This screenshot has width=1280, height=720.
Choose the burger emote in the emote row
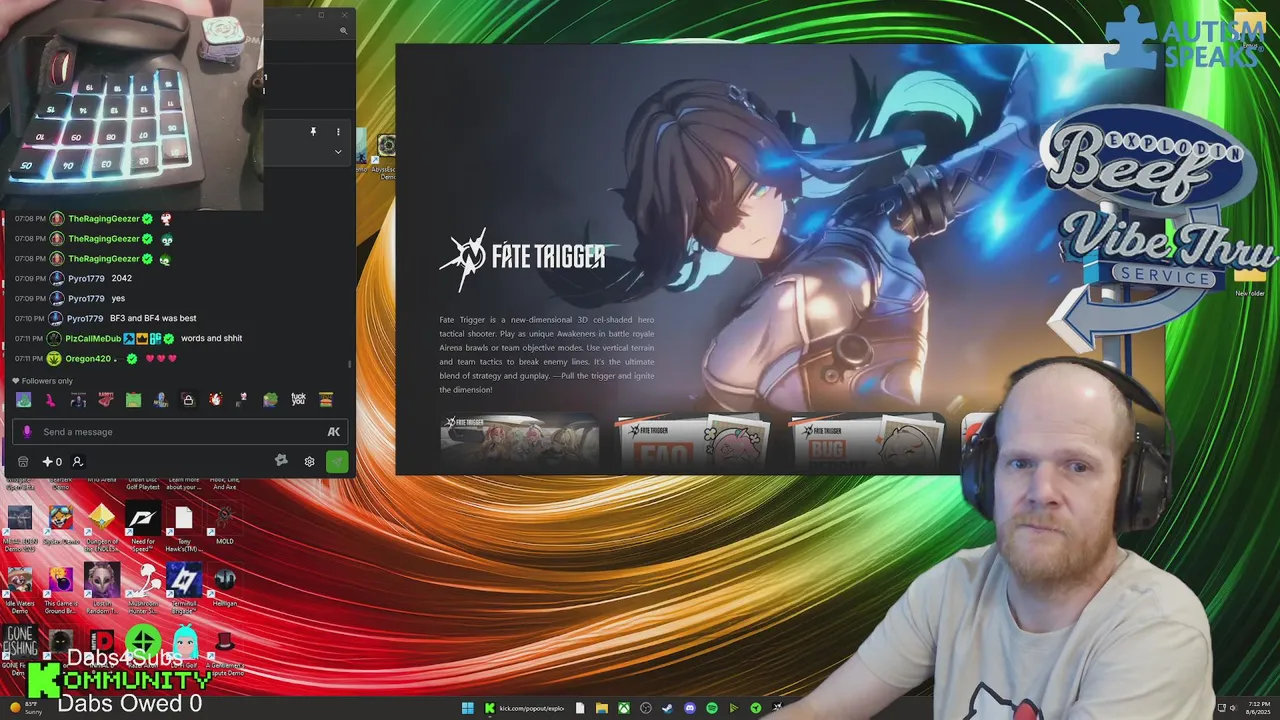[326, 400]
